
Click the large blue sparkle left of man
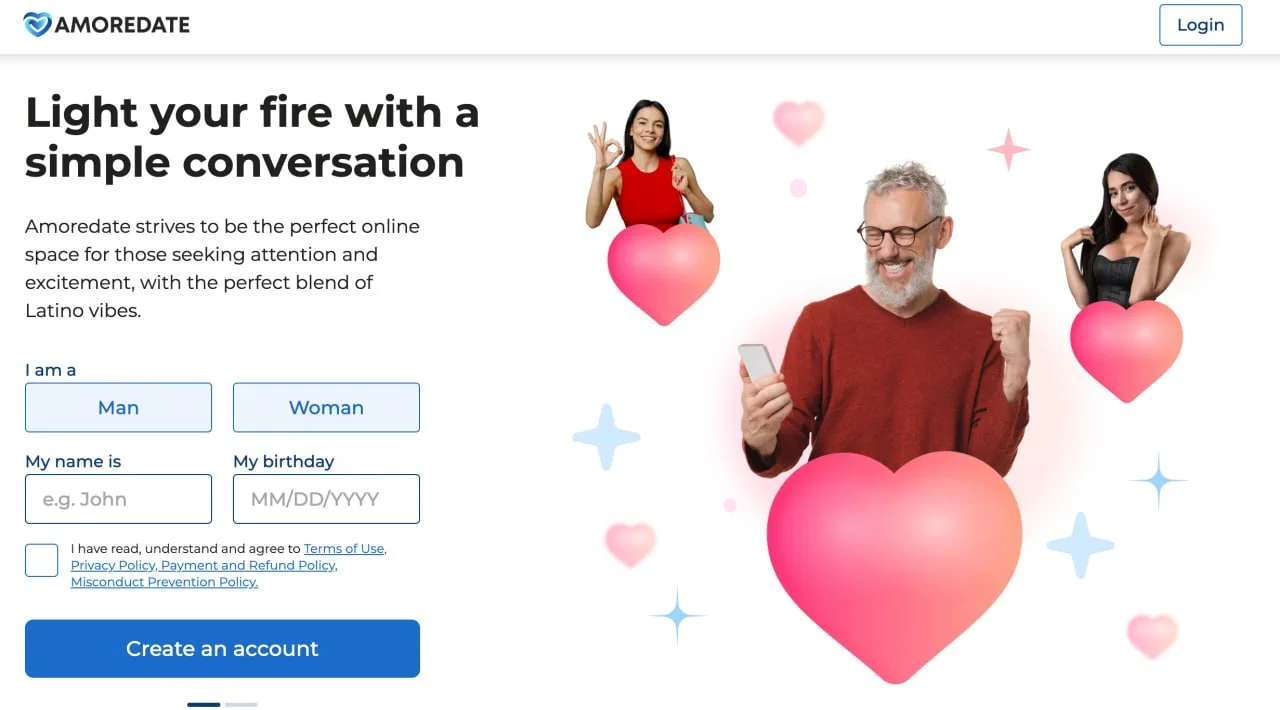[606, 437]
